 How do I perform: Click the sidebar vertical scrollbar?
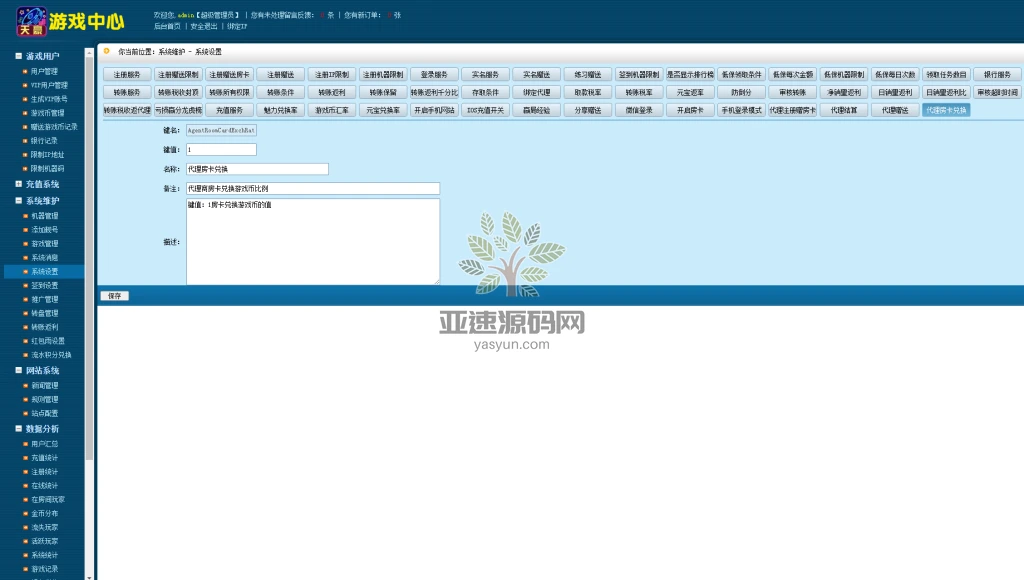(x=89, y=300)
